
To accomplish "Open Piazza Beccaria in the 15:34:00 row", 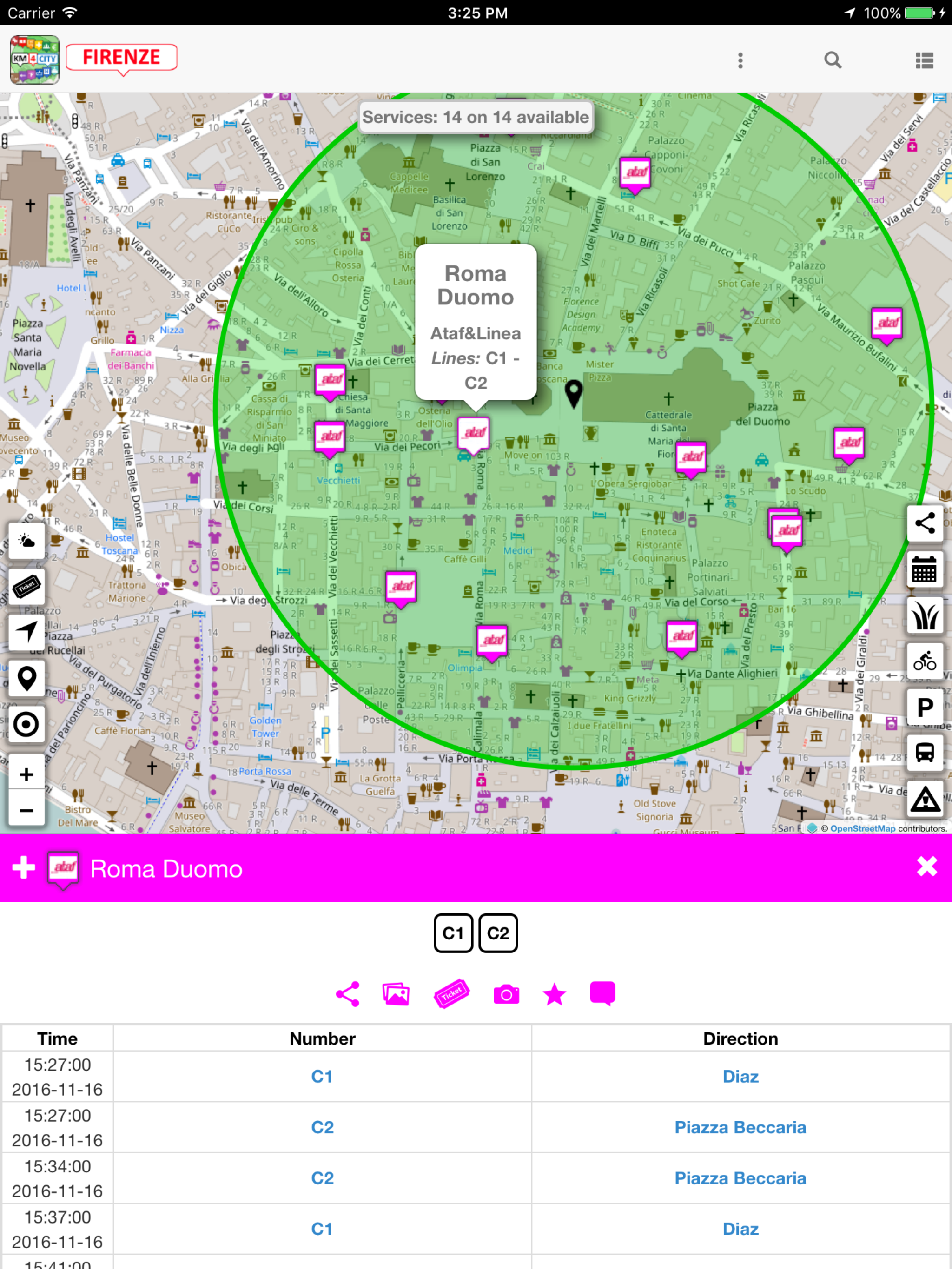I will pyautogui.click(x=740, y=1178).
